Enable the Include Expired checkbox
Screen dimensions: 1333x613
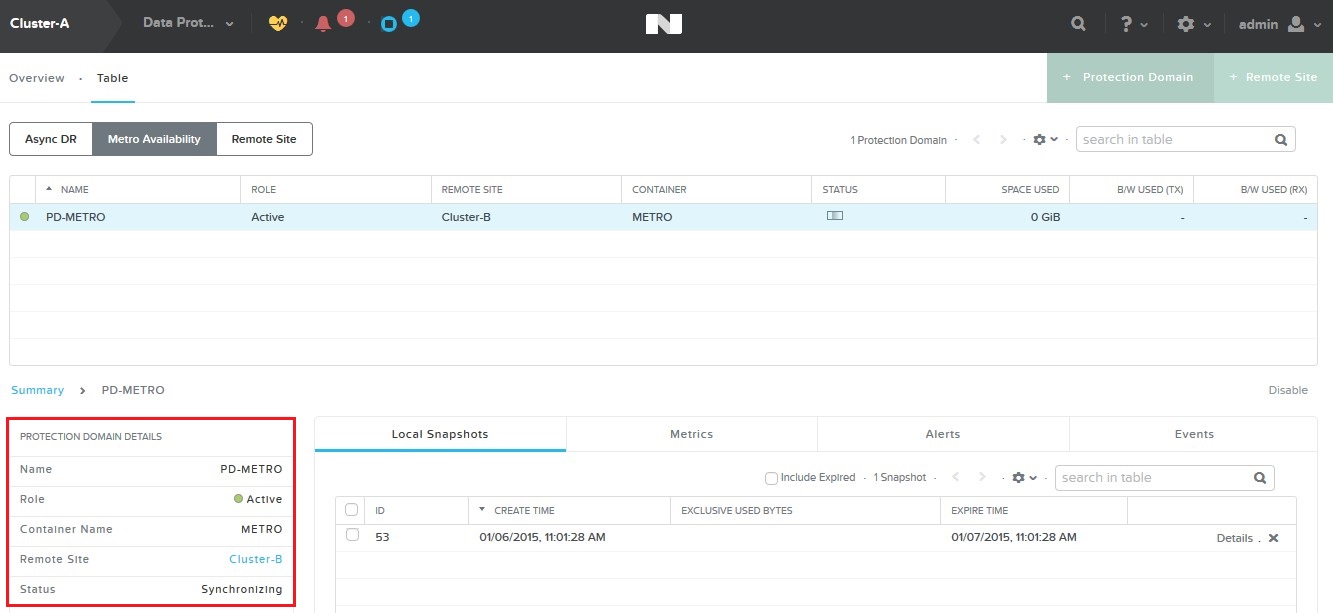click(771, 478)
